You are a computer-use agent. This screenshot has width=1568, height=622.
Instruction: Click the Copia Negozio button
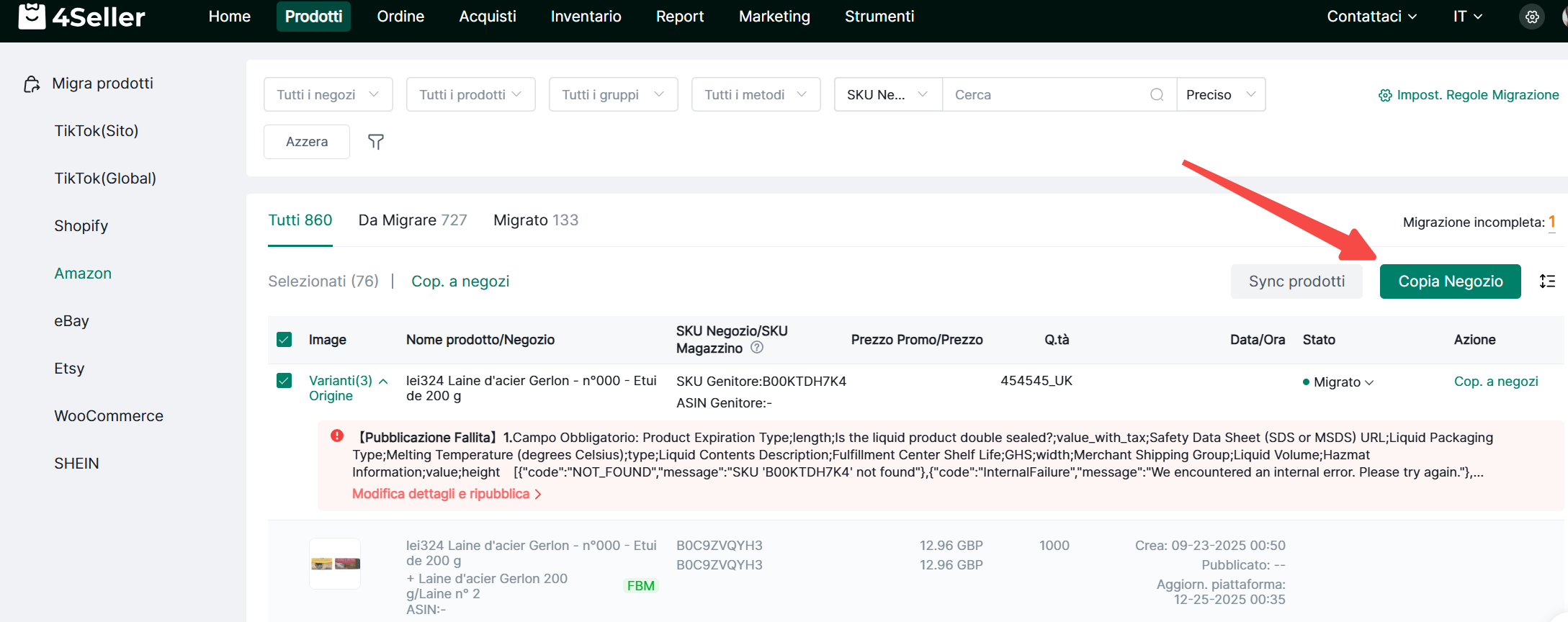1450,281
